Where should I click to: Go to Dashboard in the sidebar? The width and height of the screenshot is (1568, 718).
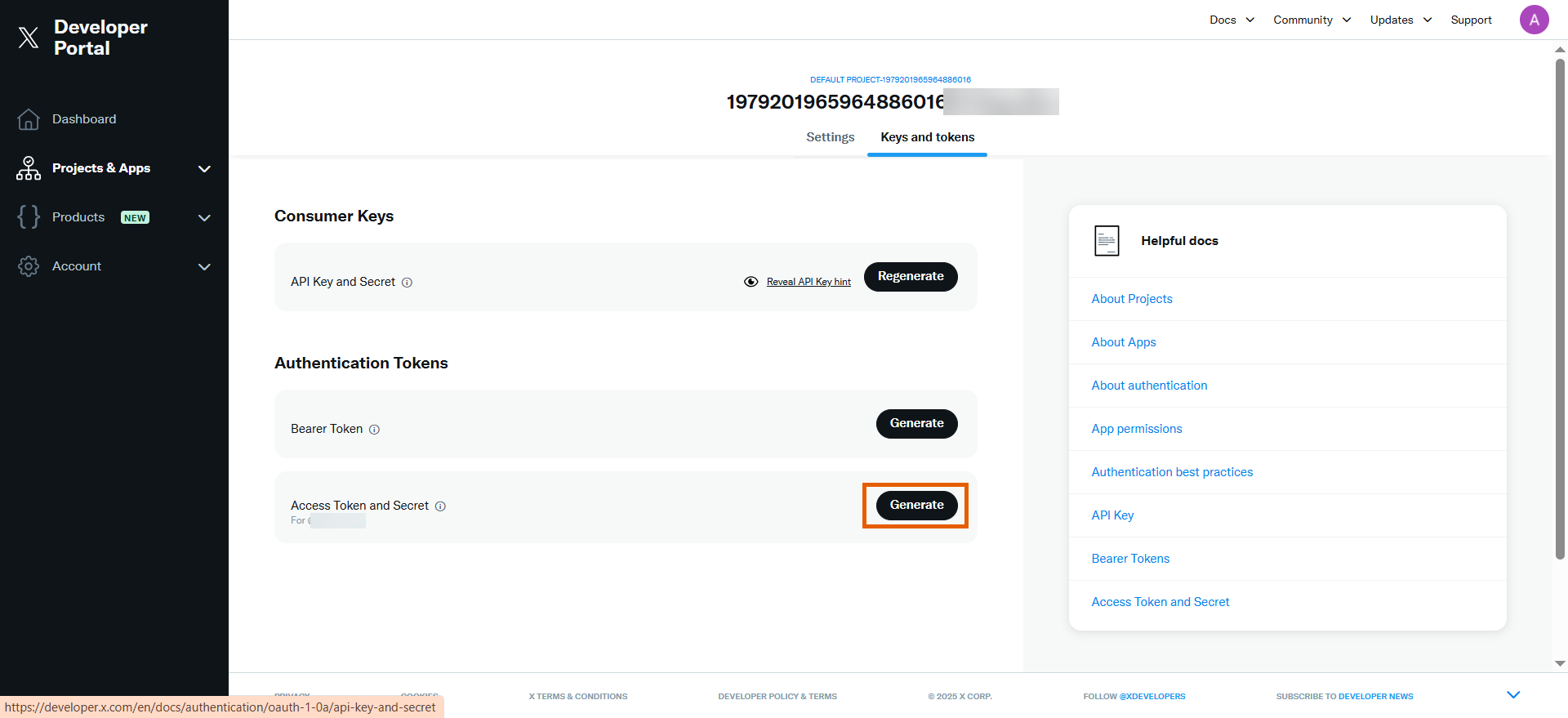tap(84, 119)
